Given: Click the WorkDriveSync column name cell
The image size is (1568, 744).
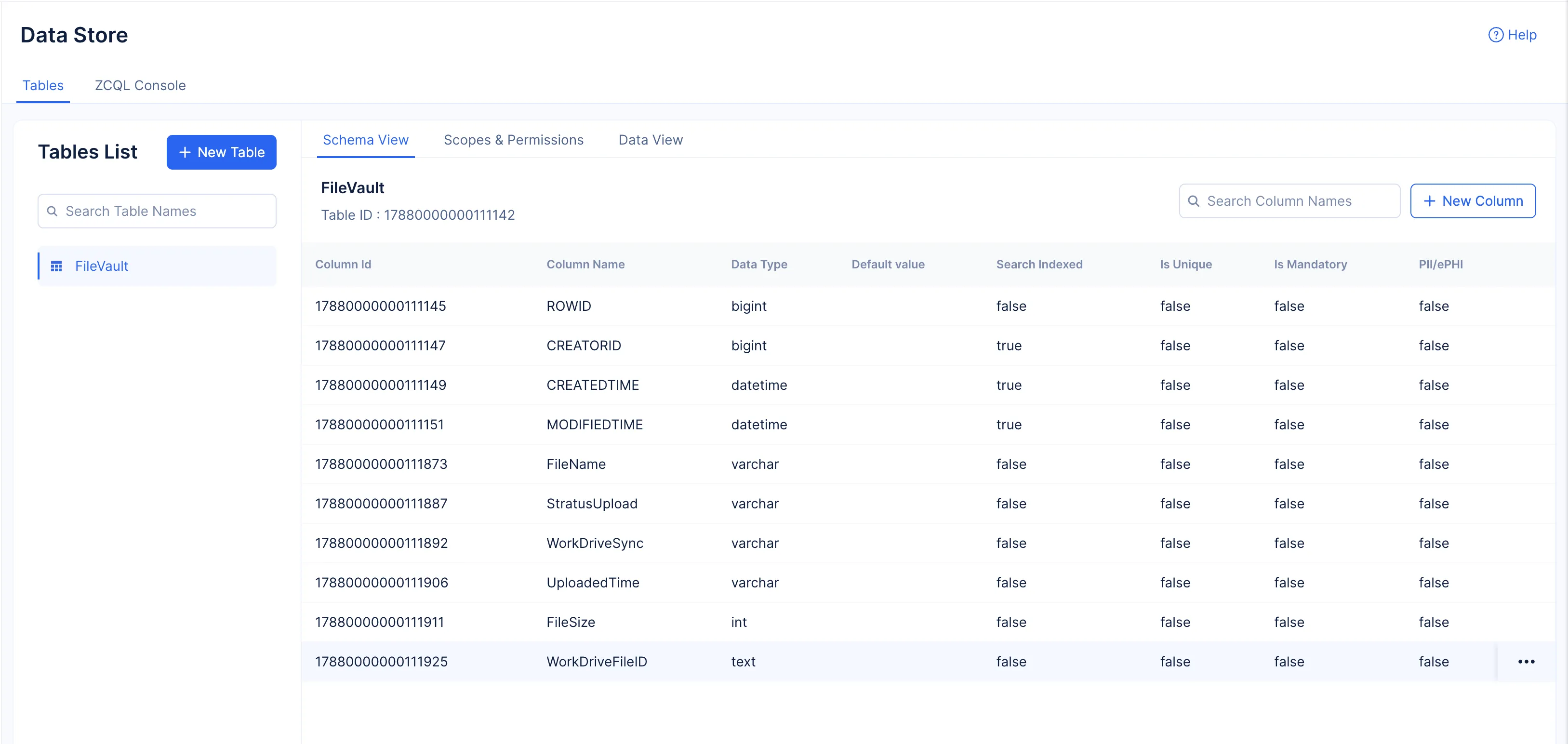Looking at the screenshot, I should [x=594, y=543].
